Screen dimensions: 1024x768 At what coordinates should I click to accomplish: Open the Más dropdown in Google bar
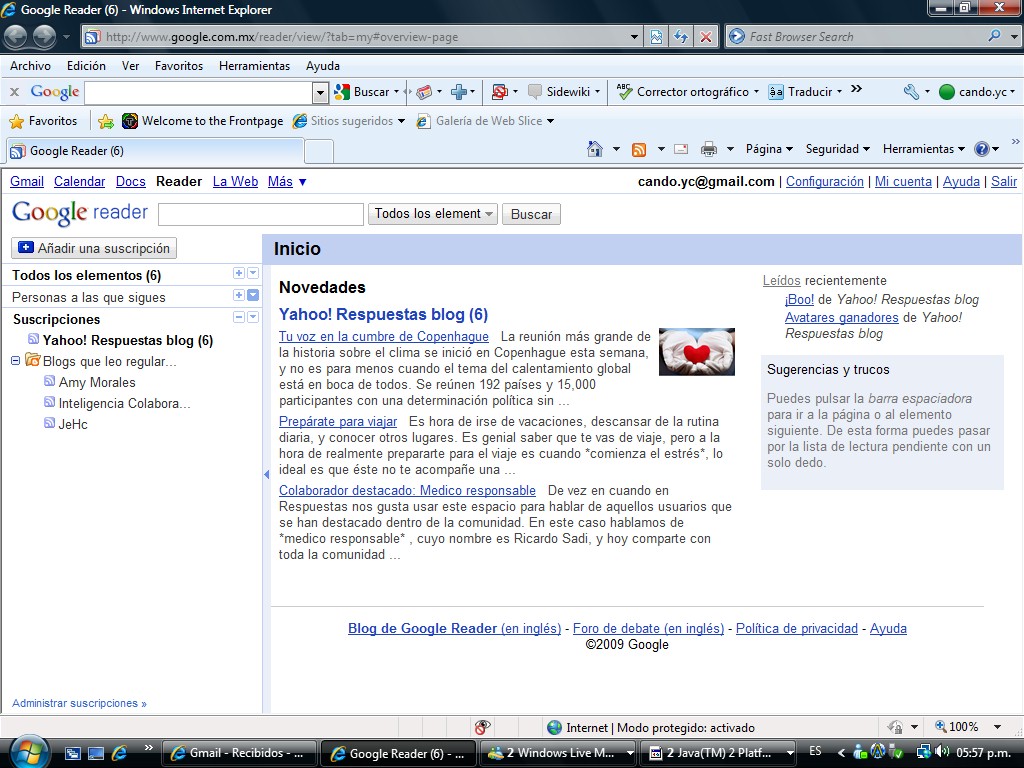click(287, 182)
